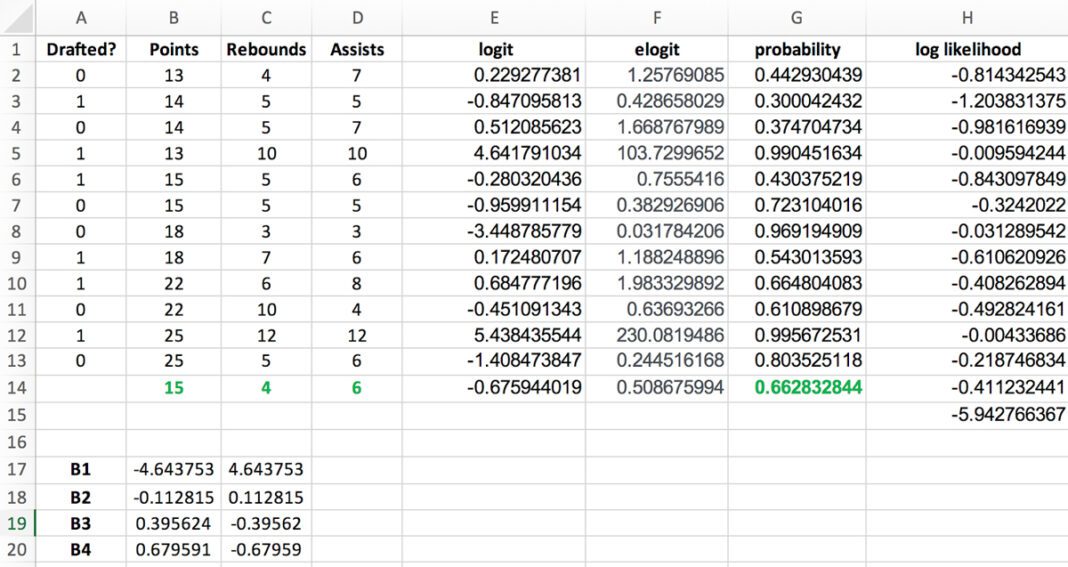This screenshot has height=567, width=1068.
Task: Select cell with value -0.39562
Action: pyautogui.click(x=266, y=523)
